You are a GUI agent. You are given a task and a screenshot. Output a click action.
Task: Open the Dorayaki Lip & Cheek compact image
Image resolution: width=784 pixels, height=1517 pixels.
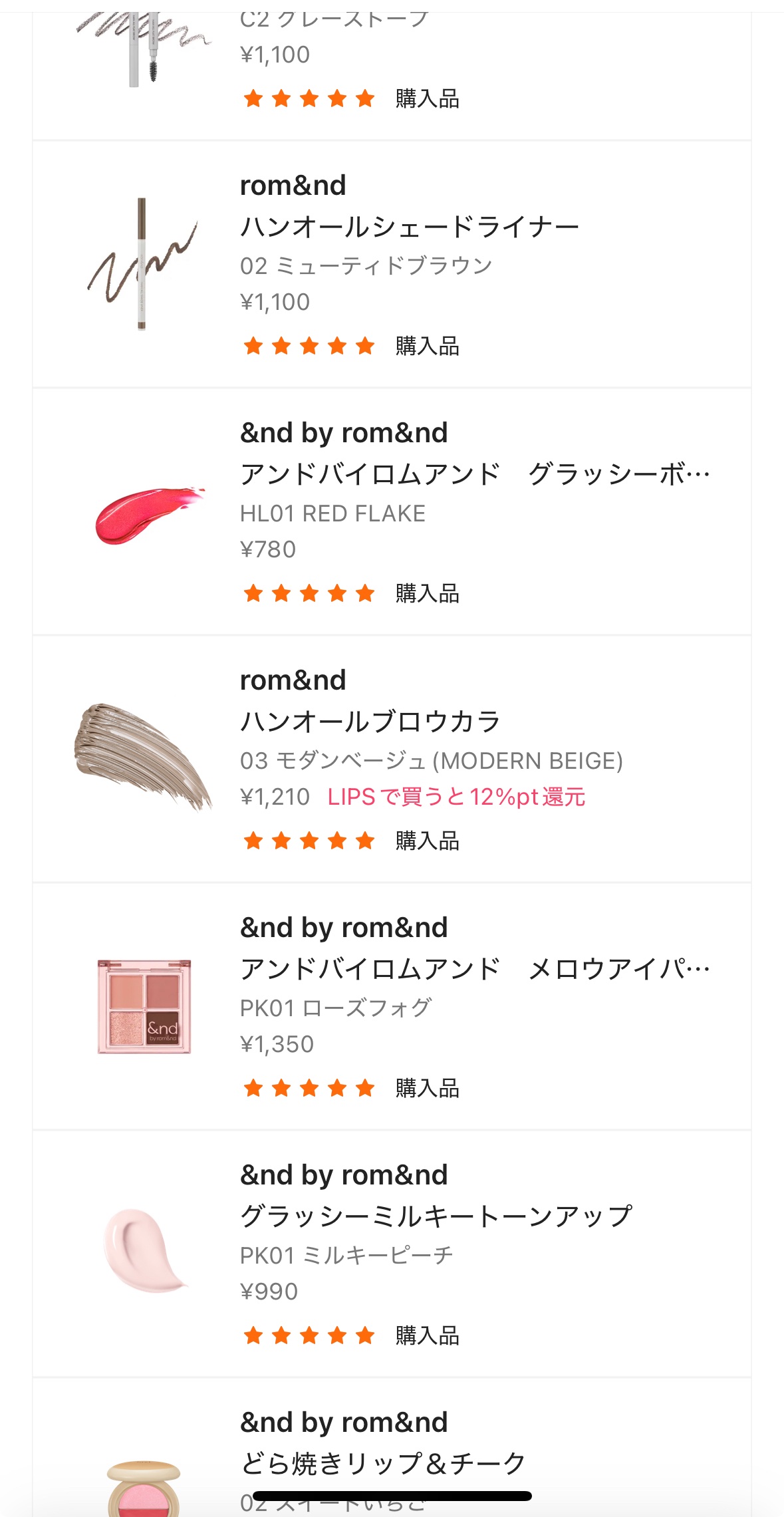coord(144,1486)
